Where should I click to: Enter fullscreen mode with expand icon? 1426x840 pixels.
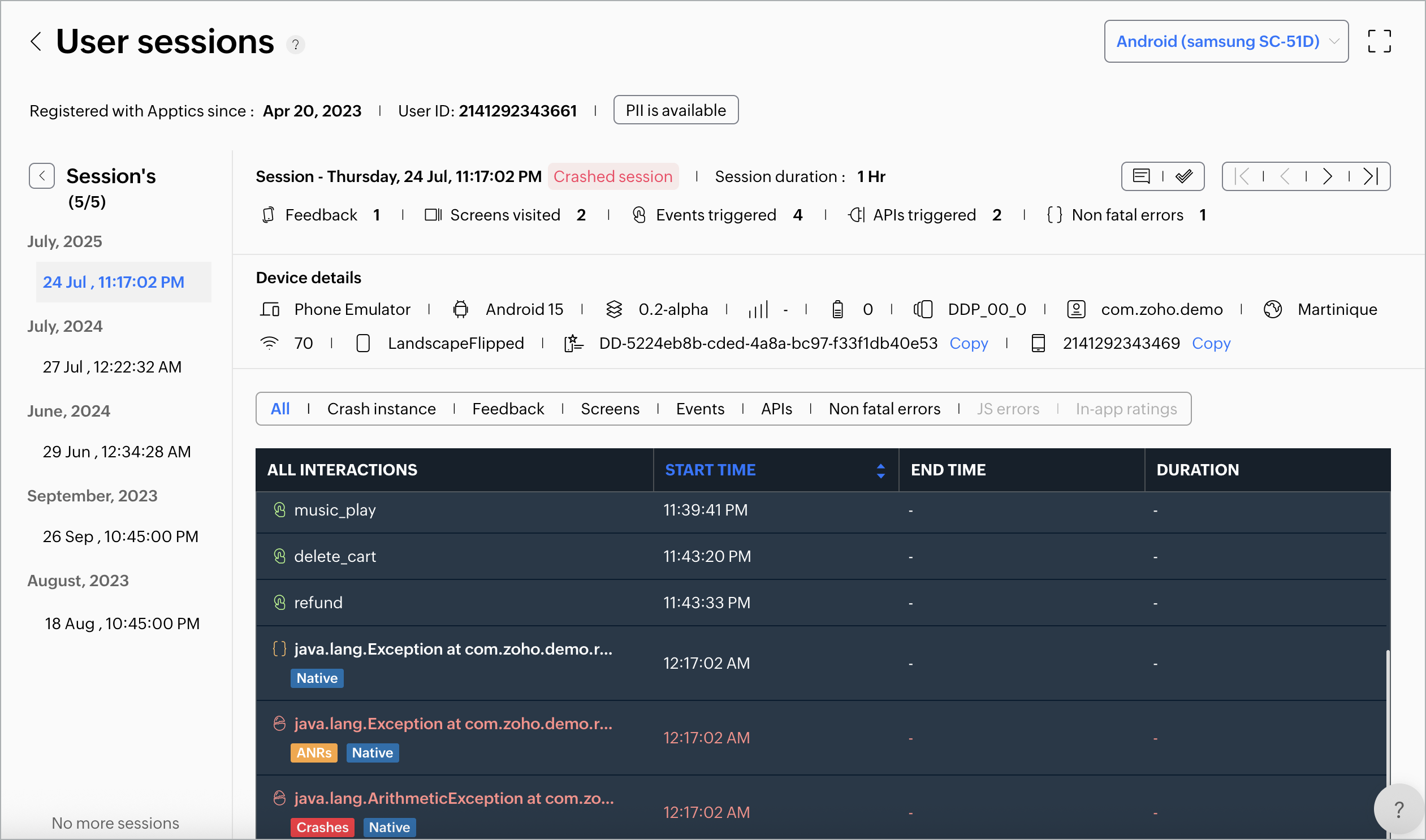(x=1379, y=41)
